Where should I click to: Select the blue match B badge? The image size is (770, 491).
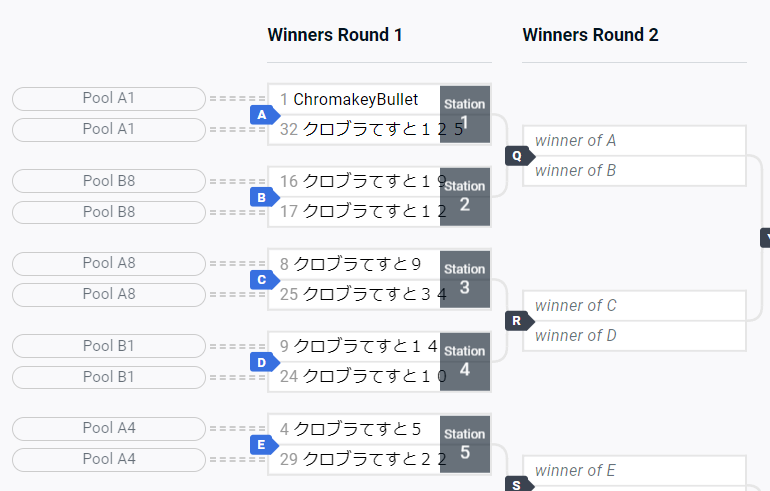pyautogui.click(x=264, y=197)
